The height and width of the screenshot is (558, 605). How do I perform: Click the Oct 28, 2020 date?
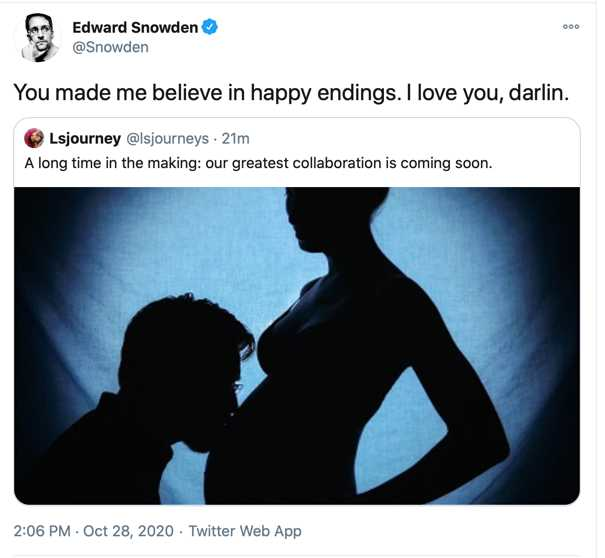click(x=128, y=531)
